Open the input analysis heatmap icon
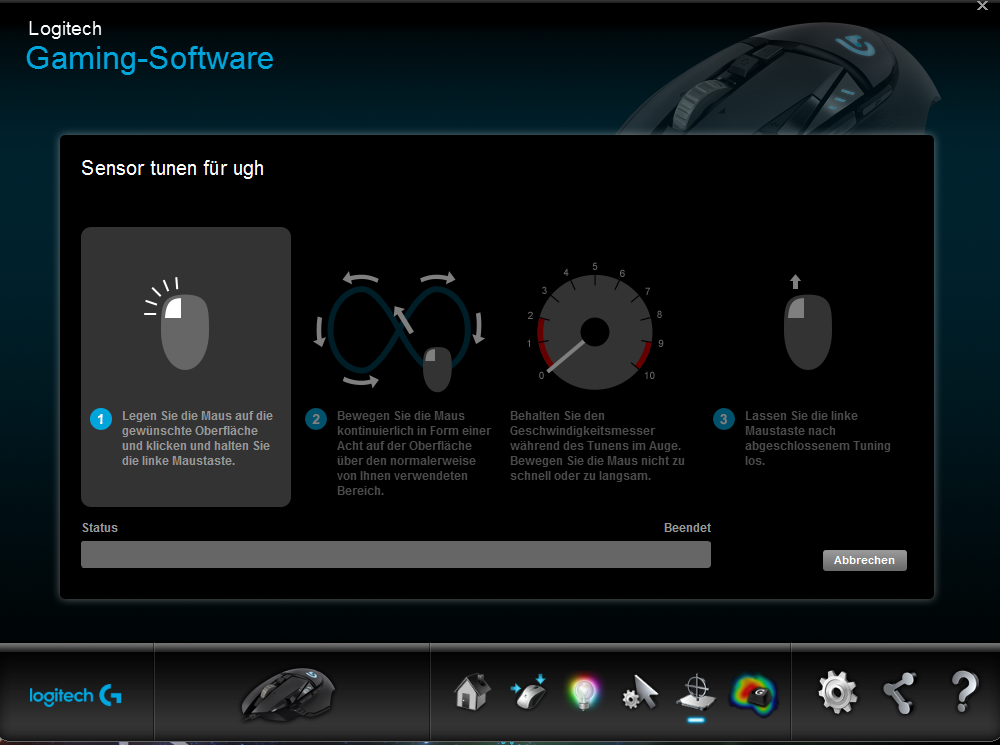Viewport: 1000px width, 745px height. pyautogui.click(x=754, y=695)
